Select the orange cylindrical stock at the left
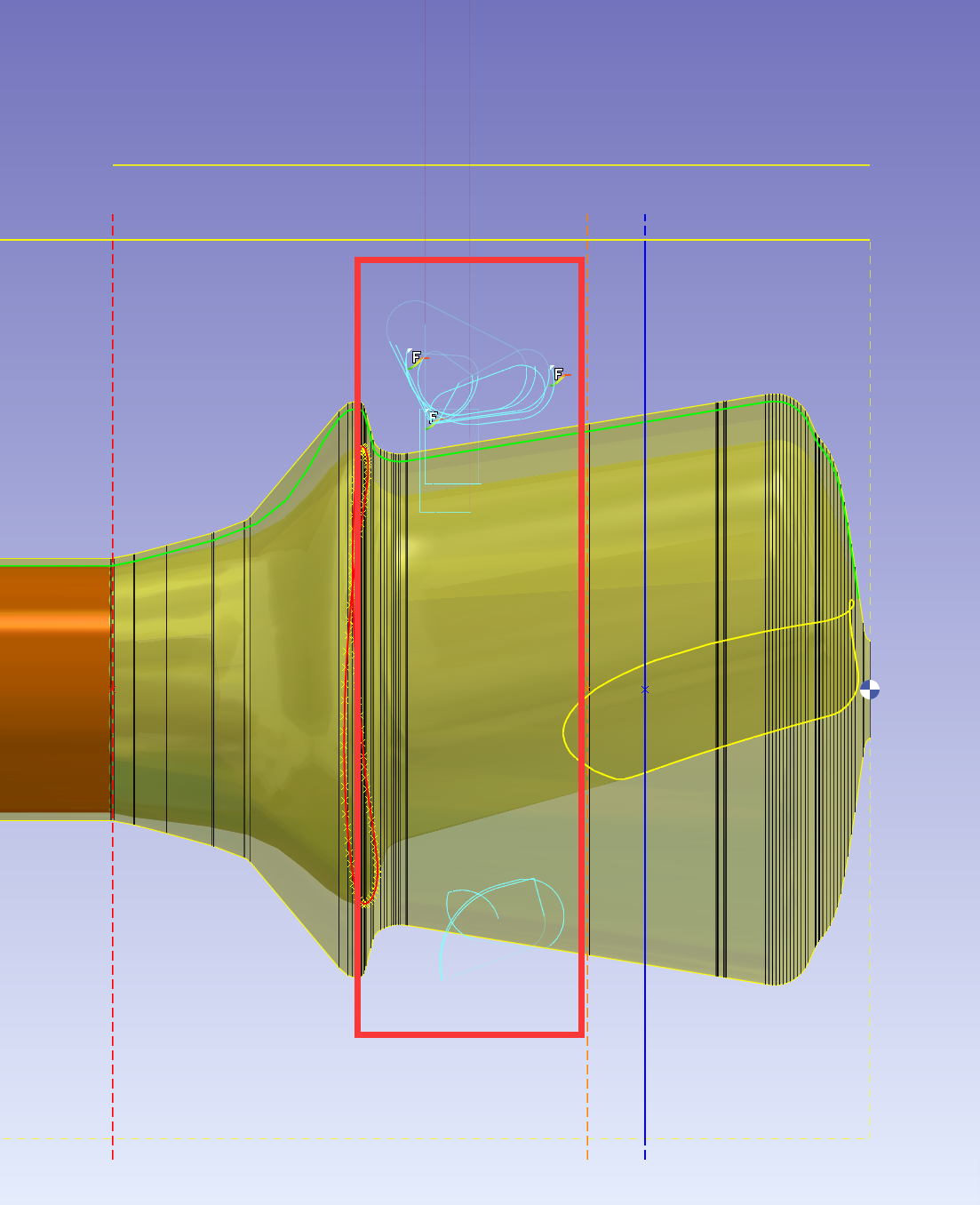The height and width of the screenshot is (1205, 980). tap(55, 689)
